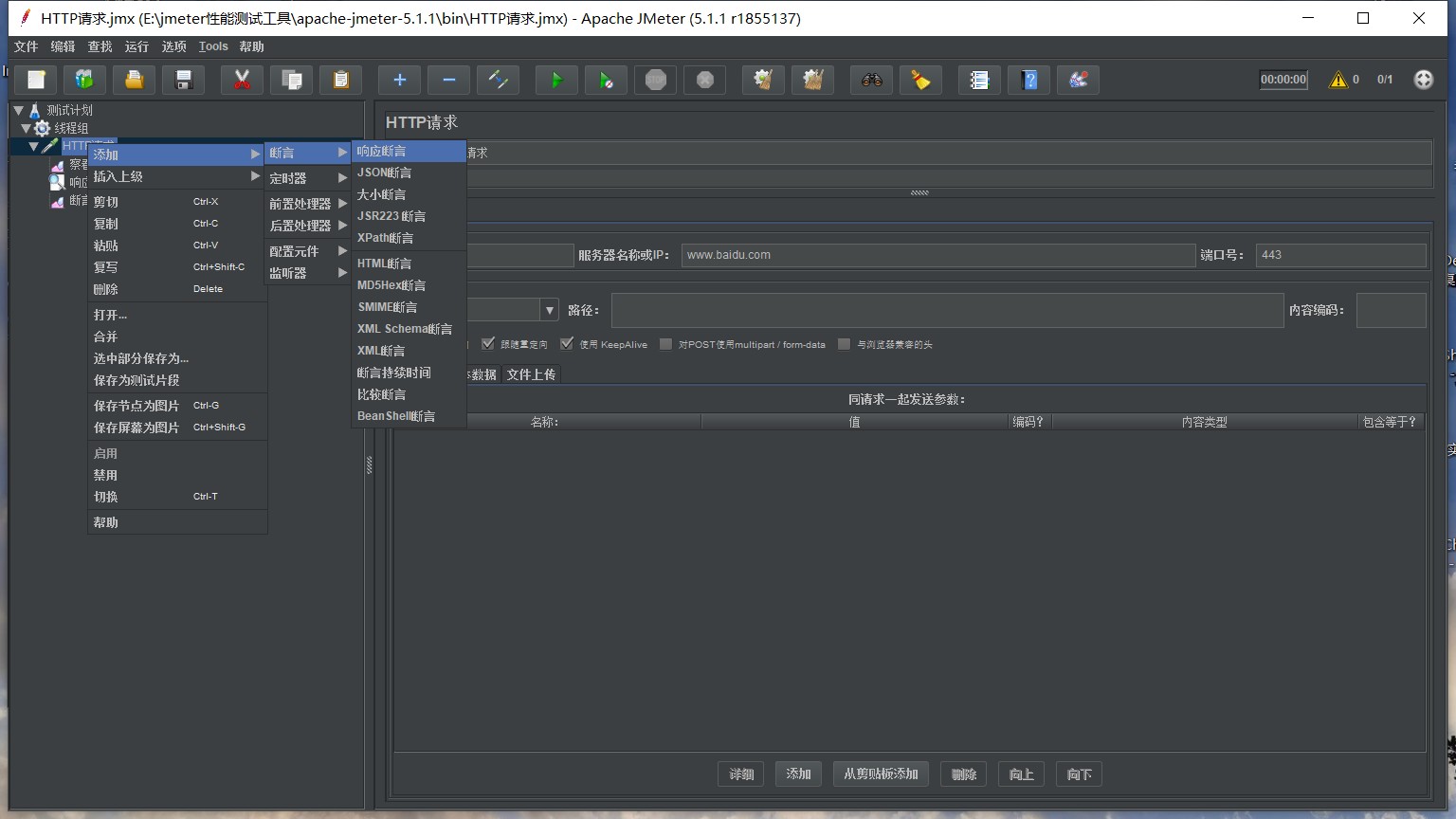1456x819 pixels.
Task: Open the Templates toolbar icon
Action: coord(85,81)
